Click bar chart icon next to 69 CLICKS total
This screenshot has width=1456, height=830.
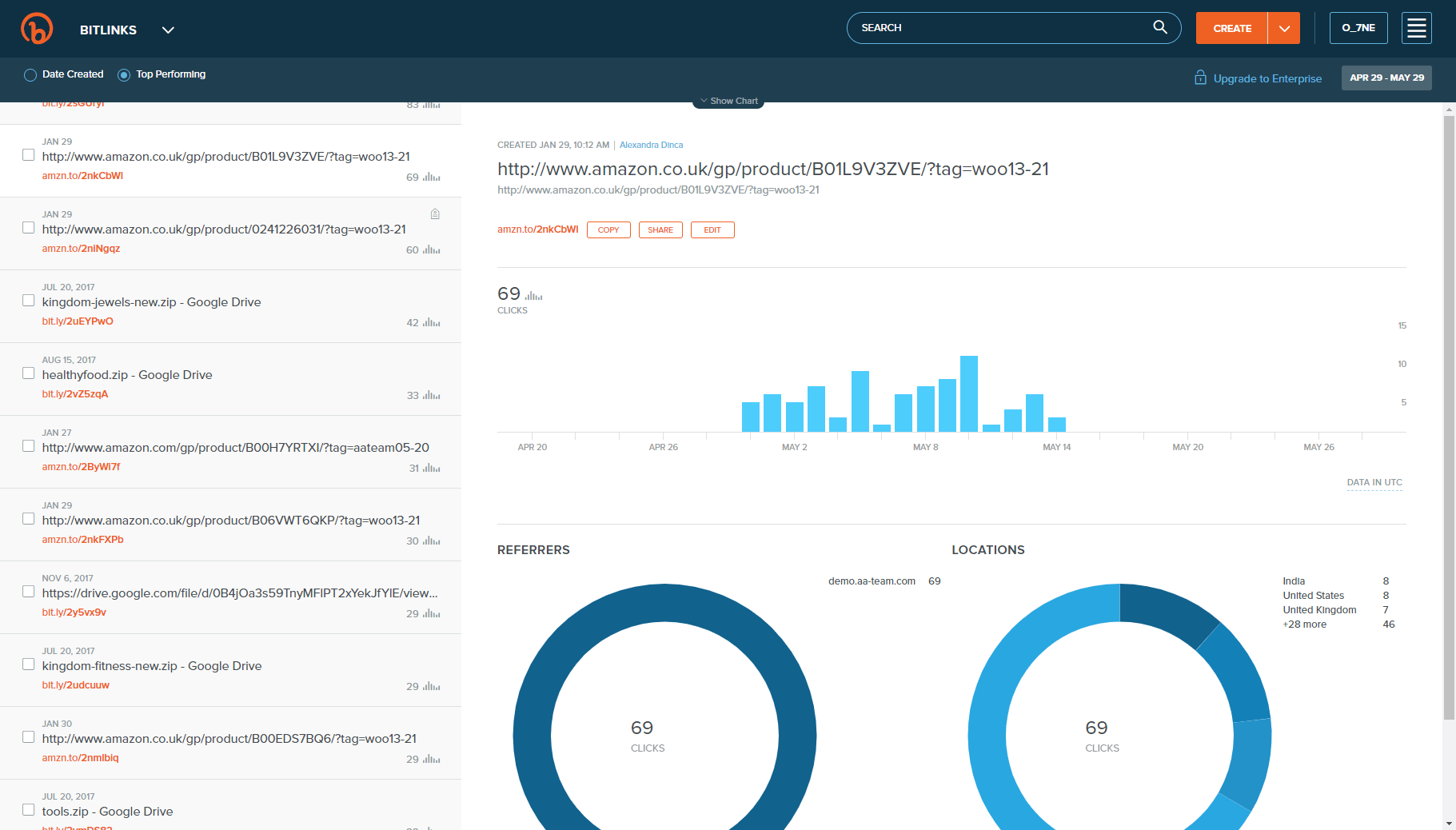pyautogui.click(x=534, y=296)
